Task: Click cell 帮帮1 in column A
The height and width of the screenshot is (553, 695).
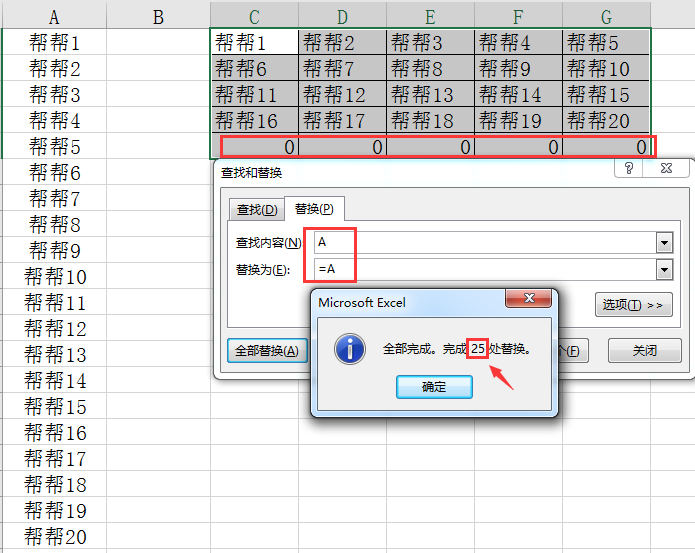Action: [x=54, y=42]
